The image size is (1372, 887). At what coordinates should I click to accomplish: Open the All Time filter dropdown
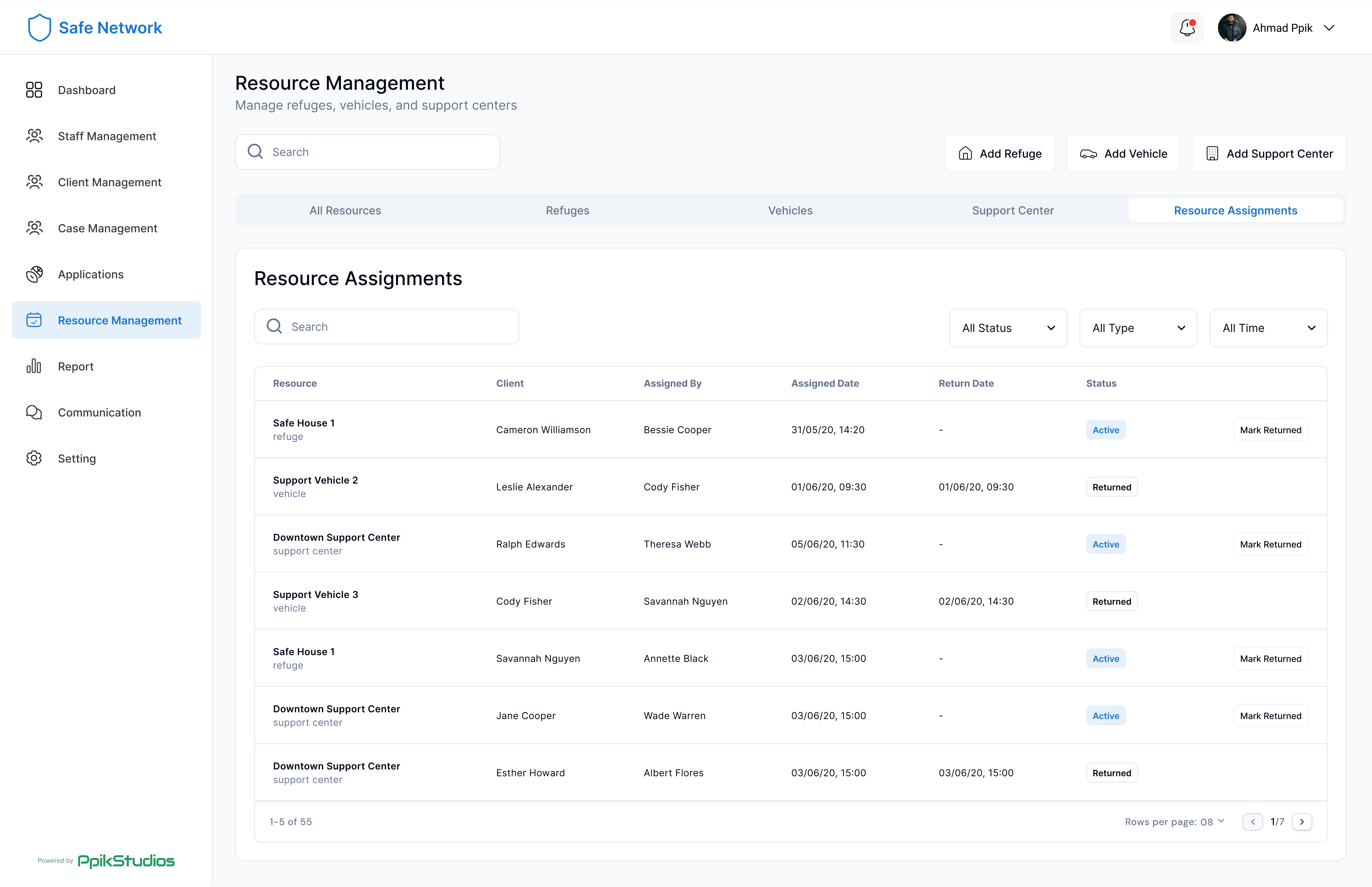coord(1268,328)
